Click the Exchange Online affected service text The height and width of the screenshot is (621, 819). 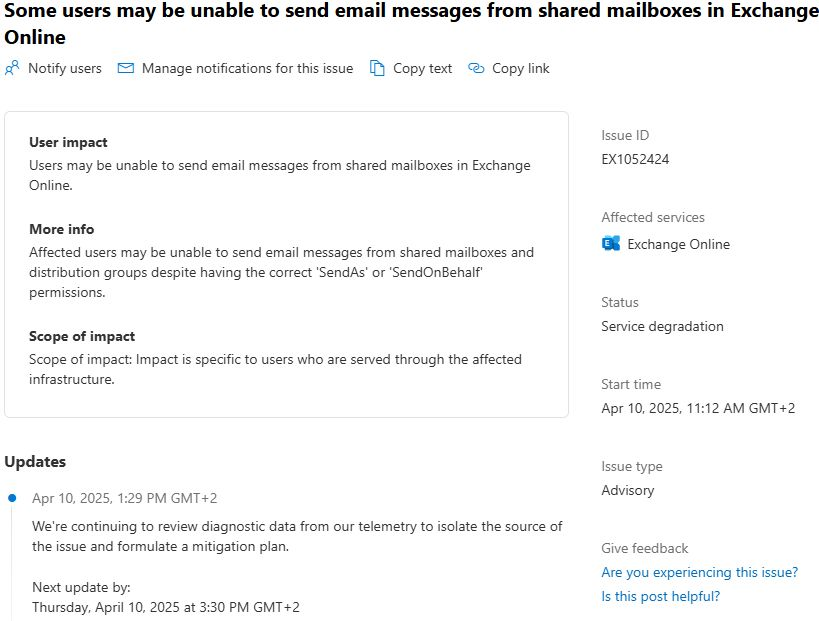coord(678,244)
